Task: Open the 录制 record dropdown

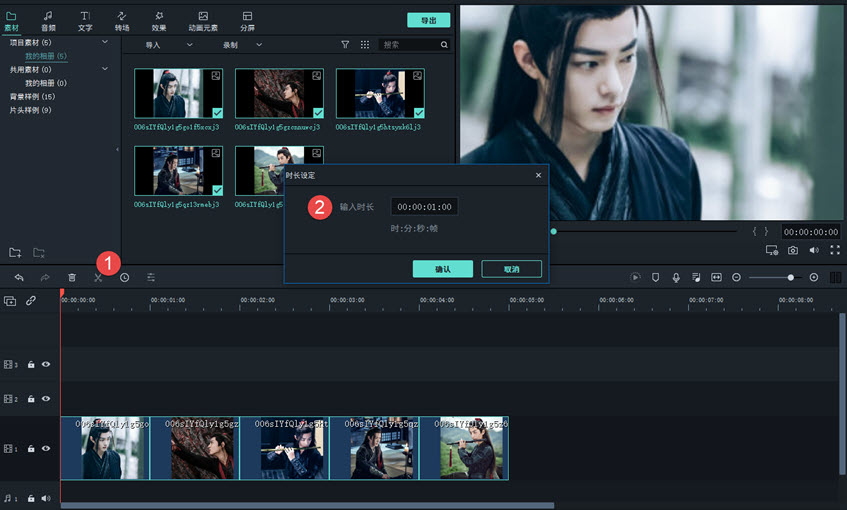Action: pos(240,45)
